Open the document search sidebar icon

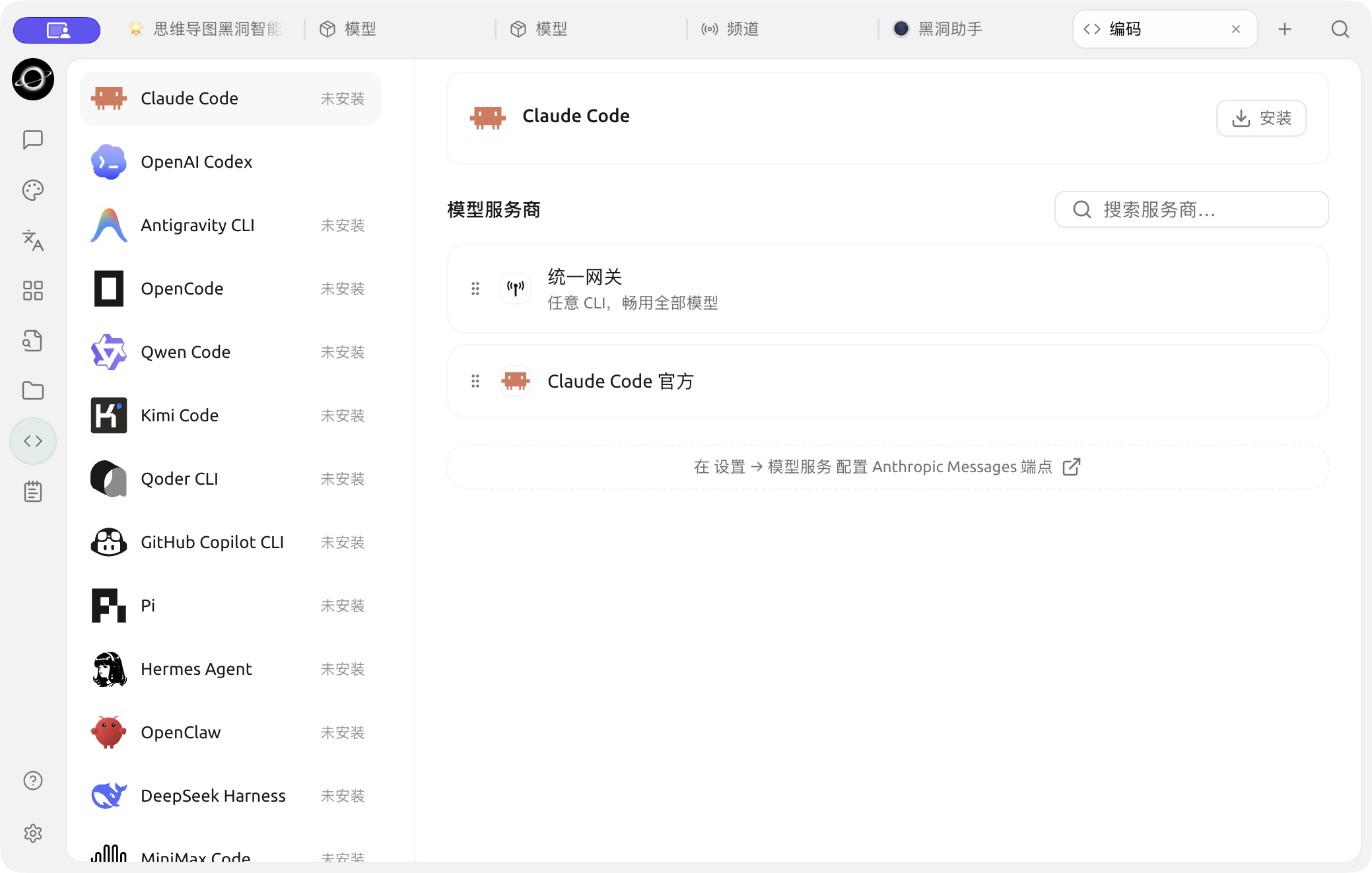[x=33, y=341]
